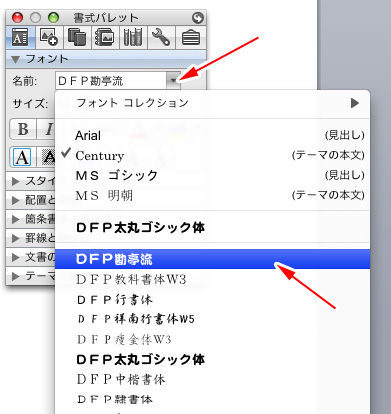Open the Compatibility Report wrench icon
The height and width of the screenshot is (414, 391).
[161, 37]
